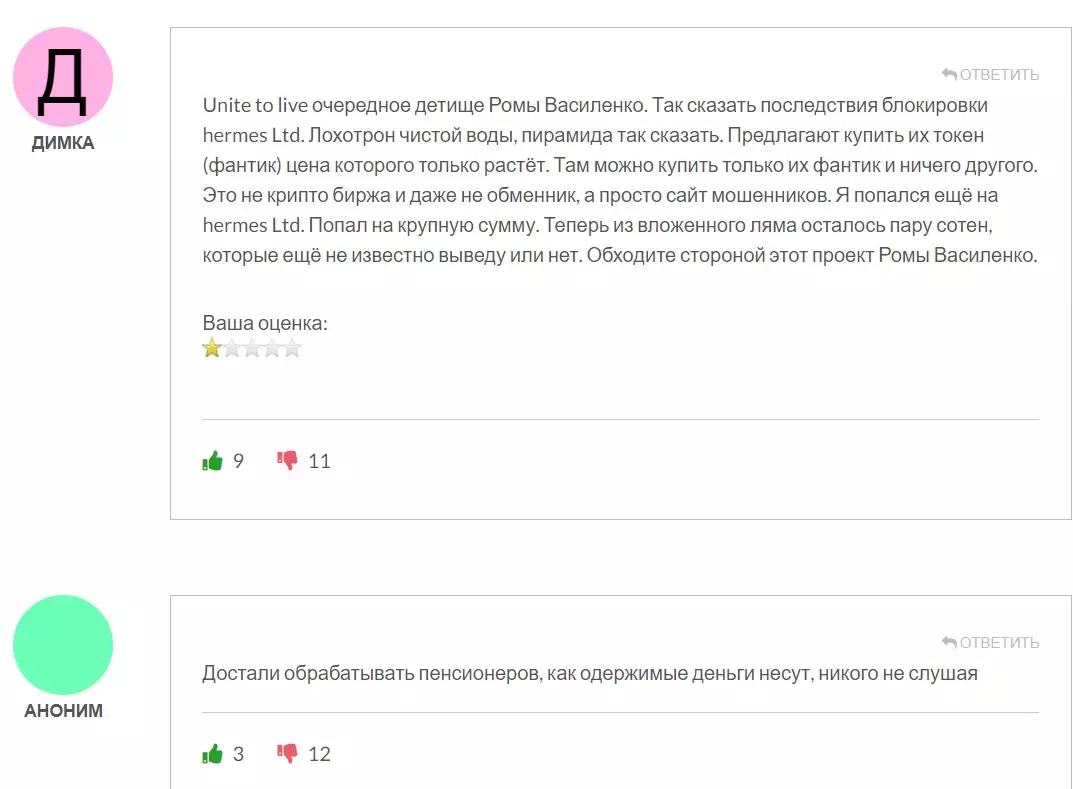The image size is (1073, 789).
Task: Dislike the anonymous comment with thumbs-down
Action: click(x=288, y=753)
